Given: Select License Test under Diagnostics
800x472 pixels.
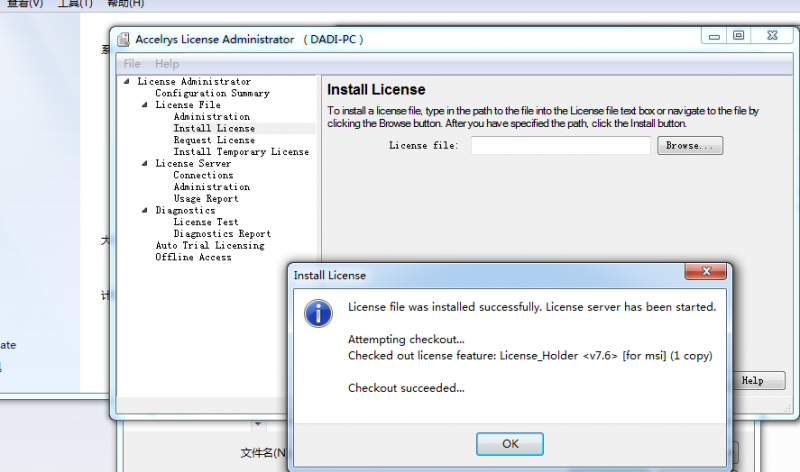Looking at the screenshot, I should [x=206, y=222].
